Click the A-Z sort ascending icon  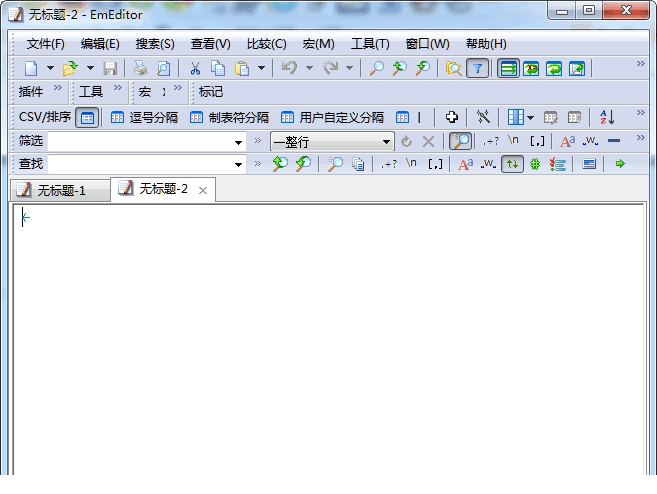pyautogui.click(x=607, y=117)
